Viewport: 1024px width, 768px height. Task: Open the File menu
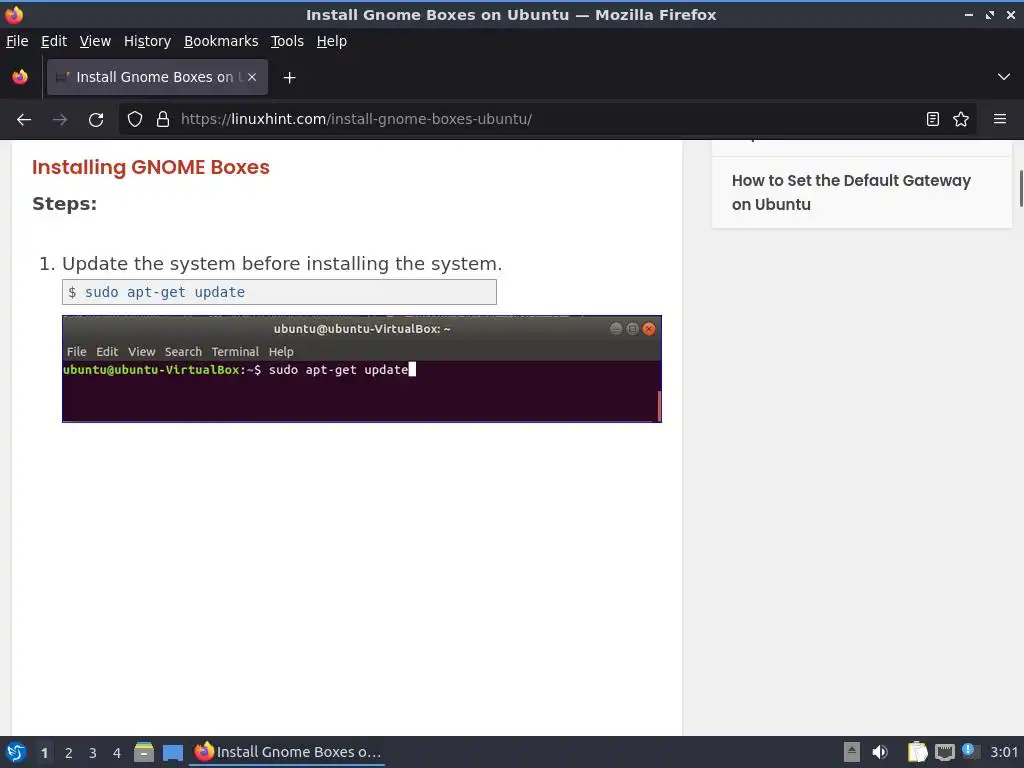[17, 41]
